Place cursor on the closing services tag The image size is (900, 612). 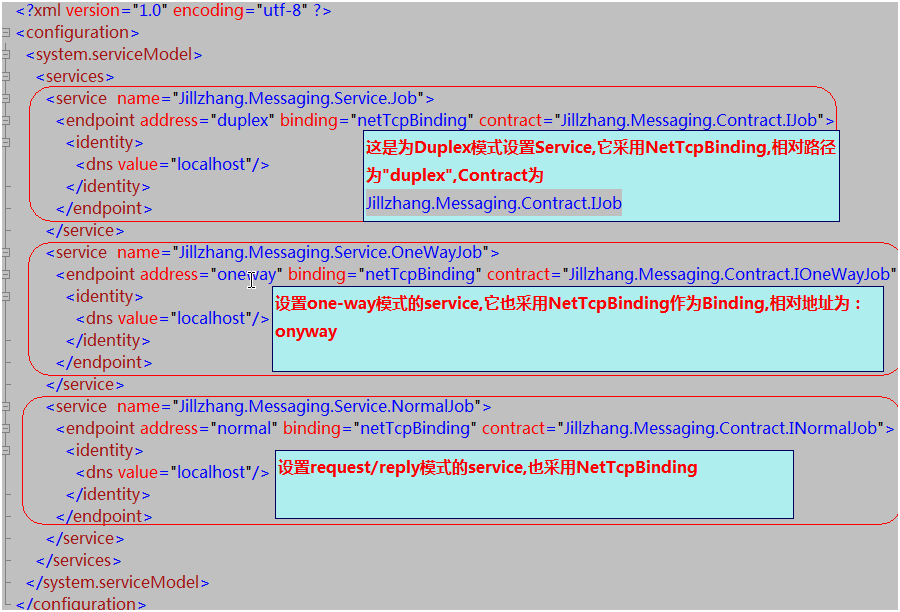(x=79, y=560)
